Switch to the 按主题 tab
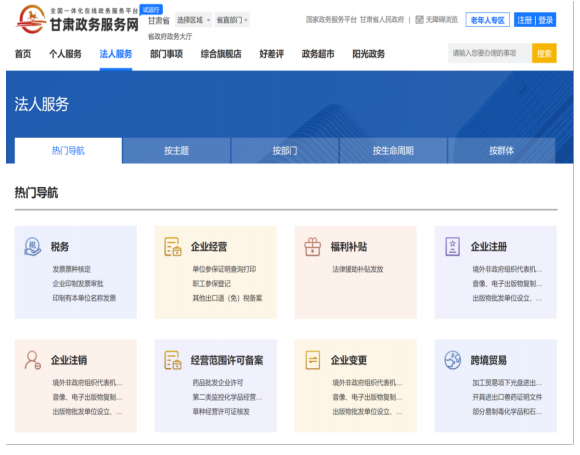 [x=176, y=151]
